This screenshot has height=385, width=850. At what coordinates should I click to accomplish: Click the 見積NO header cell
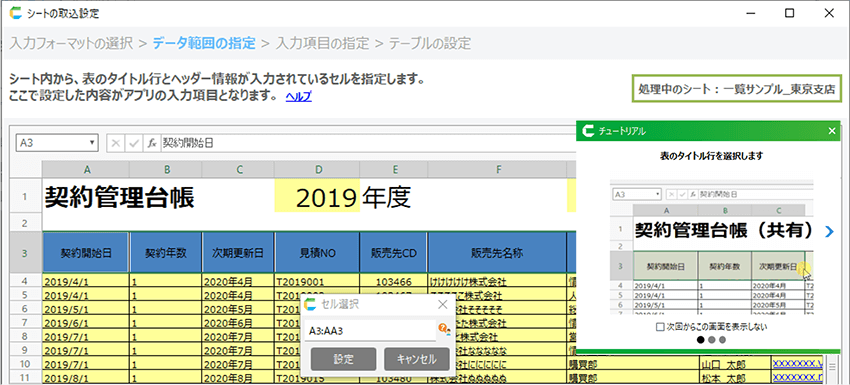[317, 252]
